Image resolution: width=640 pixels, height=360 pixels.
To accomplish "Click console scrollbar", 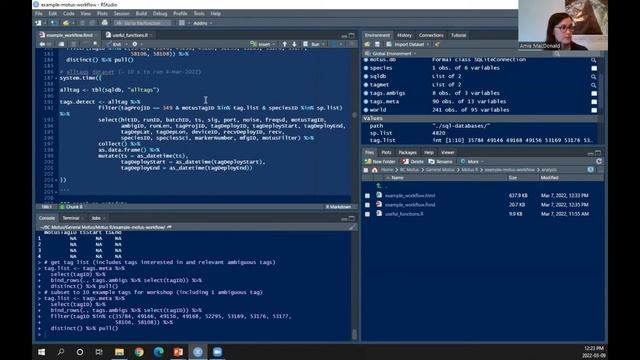I will [354, 334].
